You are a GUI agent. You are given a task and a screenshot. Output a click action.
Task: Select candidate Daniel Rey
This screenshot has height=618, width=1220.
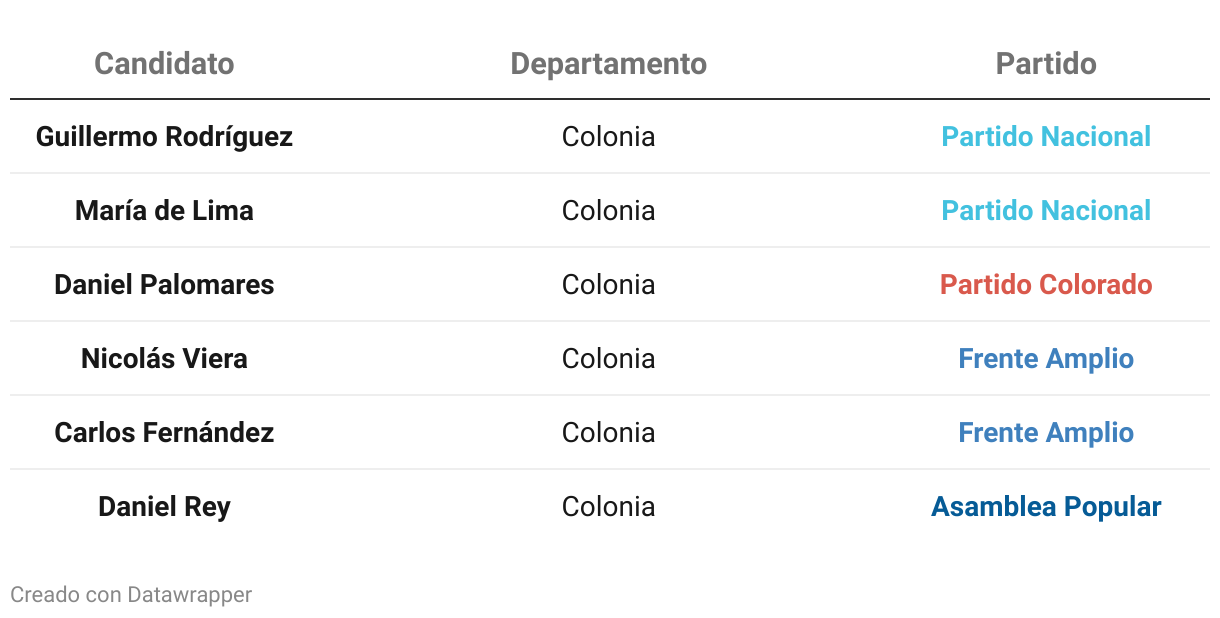(x=164, y=507)
